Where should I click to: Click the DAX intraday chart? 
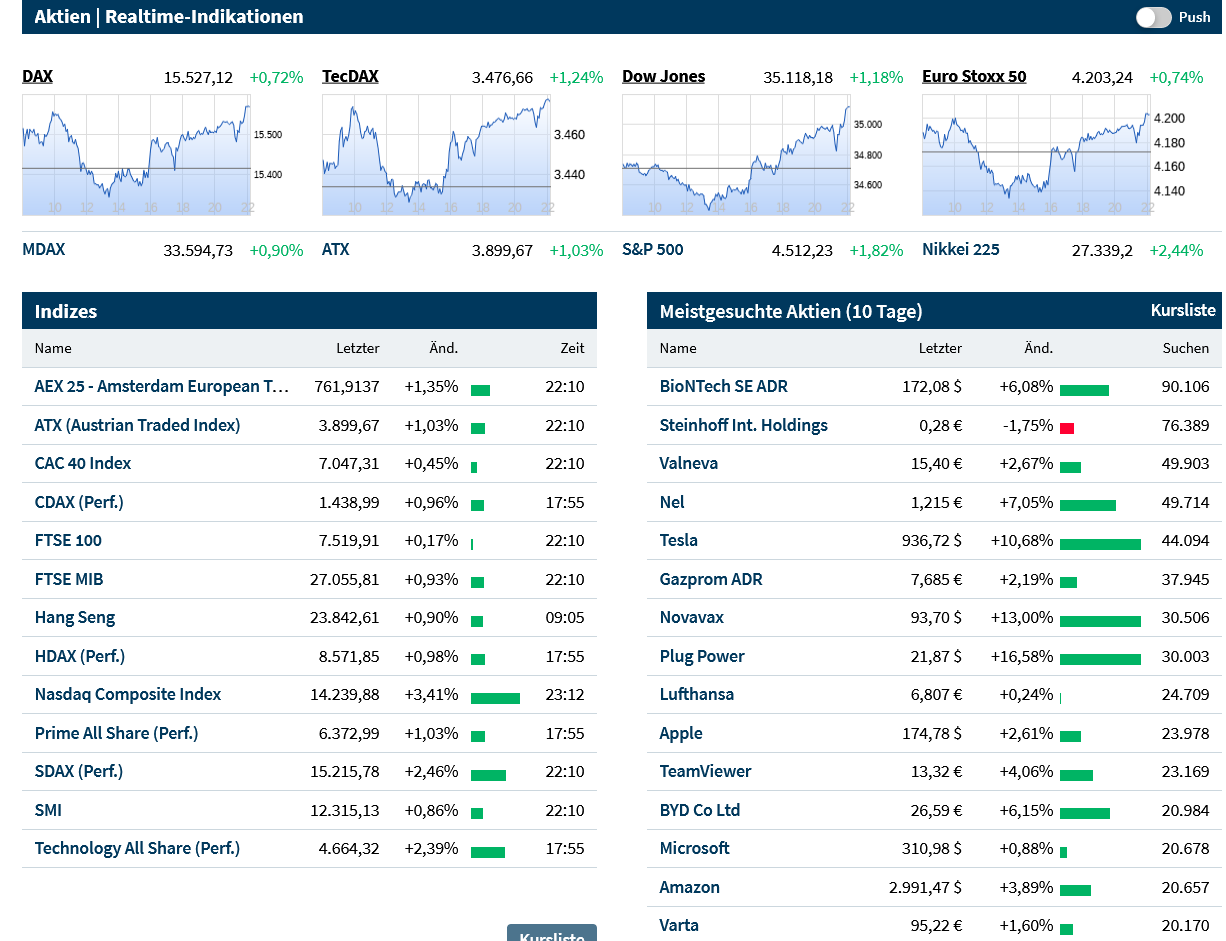(x=137, y=155)
